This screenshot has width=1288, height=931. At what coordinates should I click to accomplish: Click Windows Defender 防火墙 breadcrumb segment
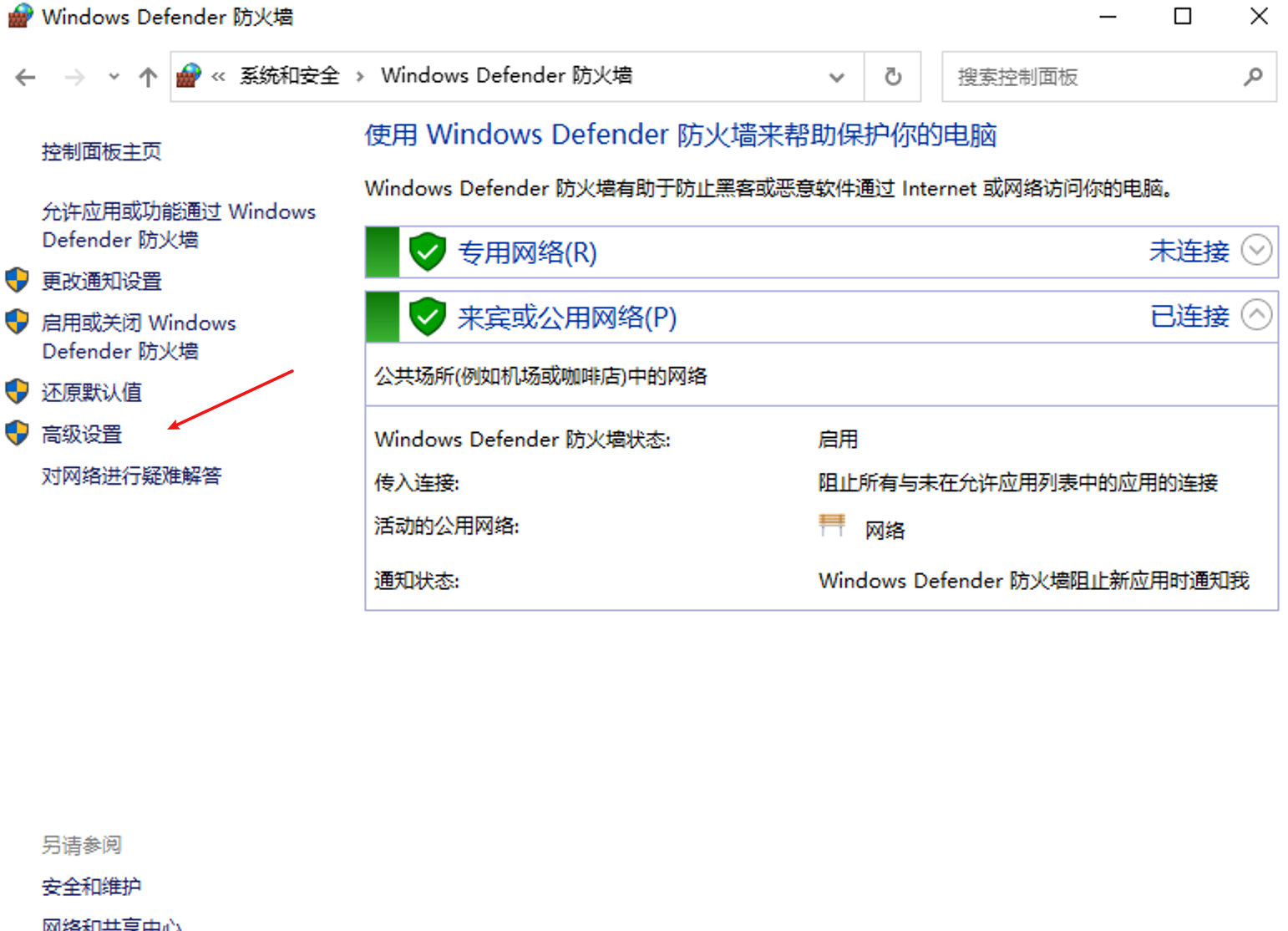coord(506,75)
